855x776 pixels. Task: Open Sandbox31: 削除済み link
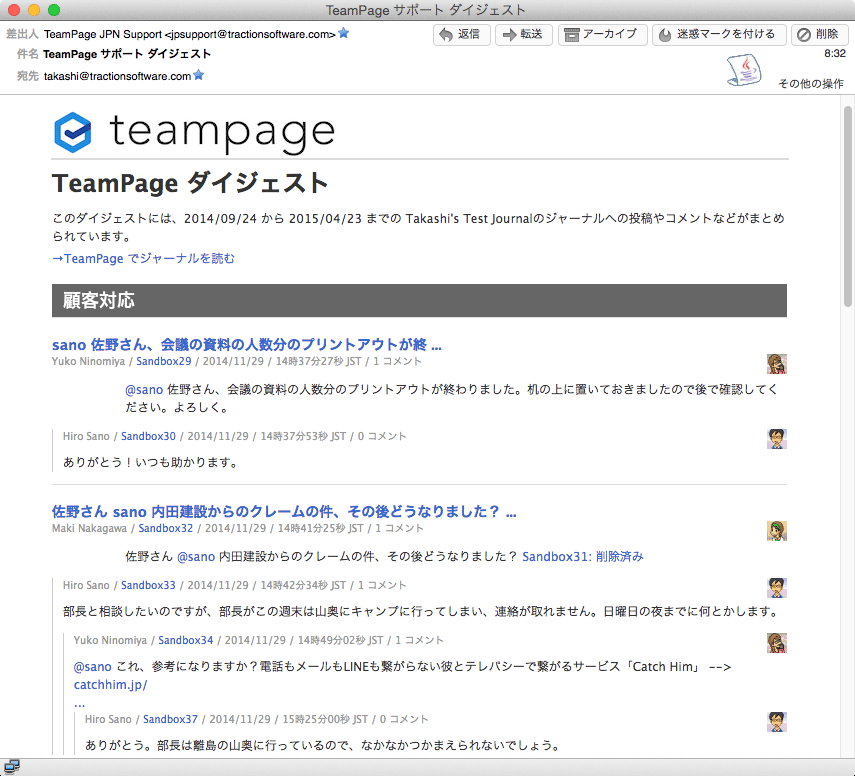(583, 556)
